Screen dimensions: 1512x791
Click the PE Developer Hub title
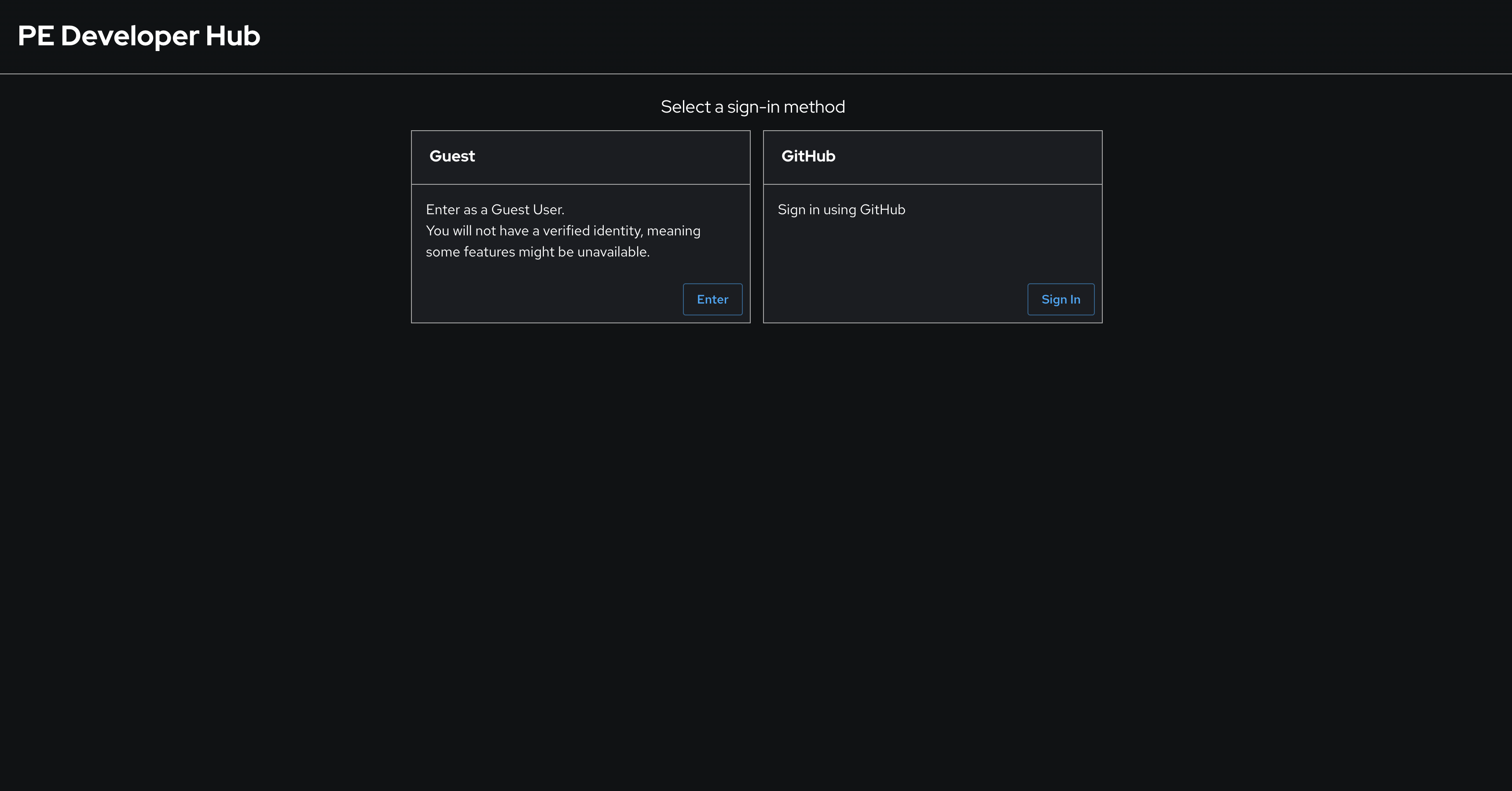(x=139, y=36)
